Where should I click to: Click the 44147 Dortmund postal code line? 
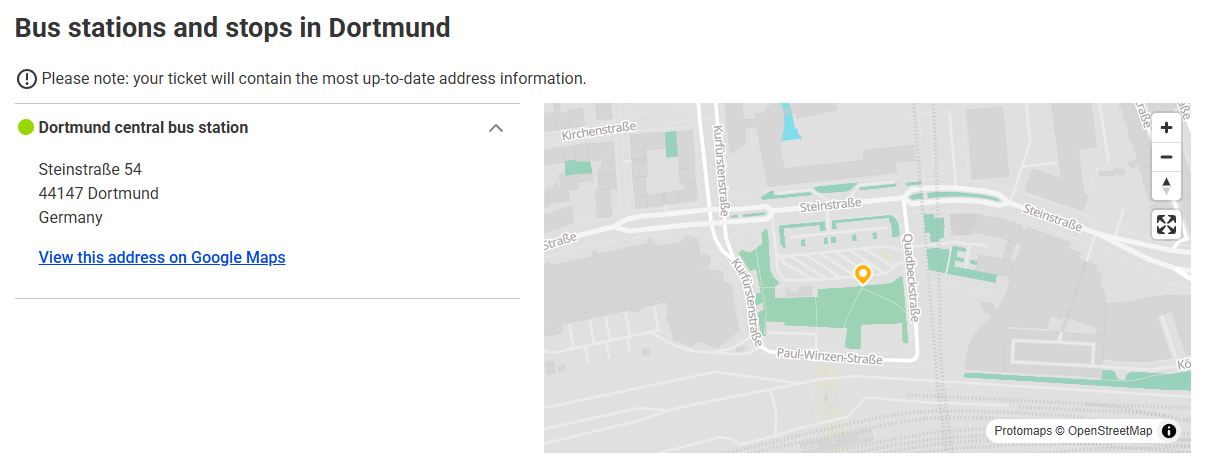coord(98,193)
